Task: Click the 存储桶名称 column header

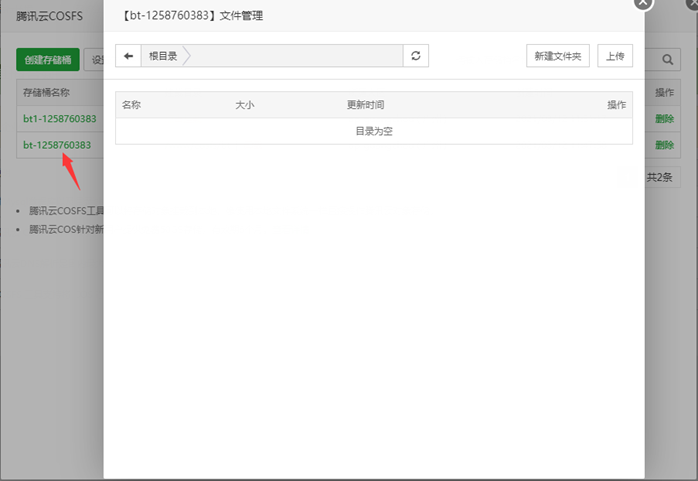Action: (x=46, y=93)
